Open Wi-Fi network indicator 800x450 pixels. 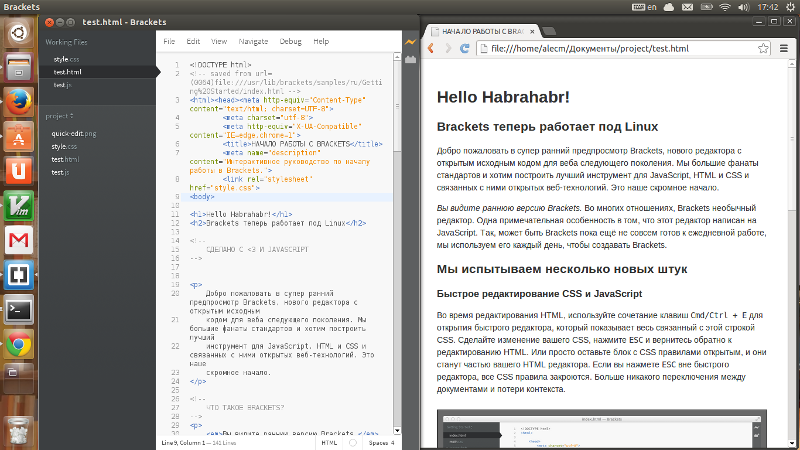click(724, 7)
